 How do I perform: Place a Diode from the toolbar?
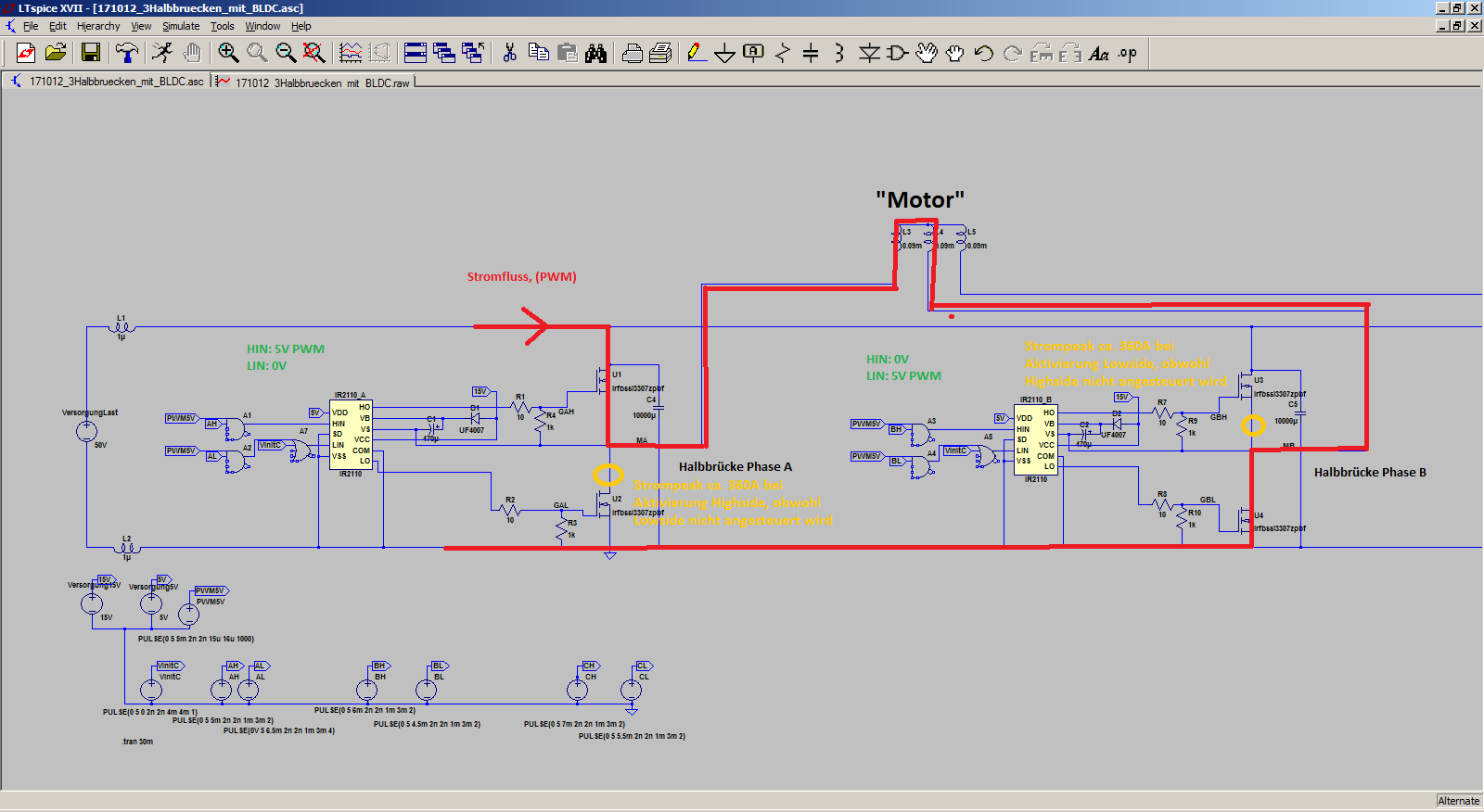(869, 53)
